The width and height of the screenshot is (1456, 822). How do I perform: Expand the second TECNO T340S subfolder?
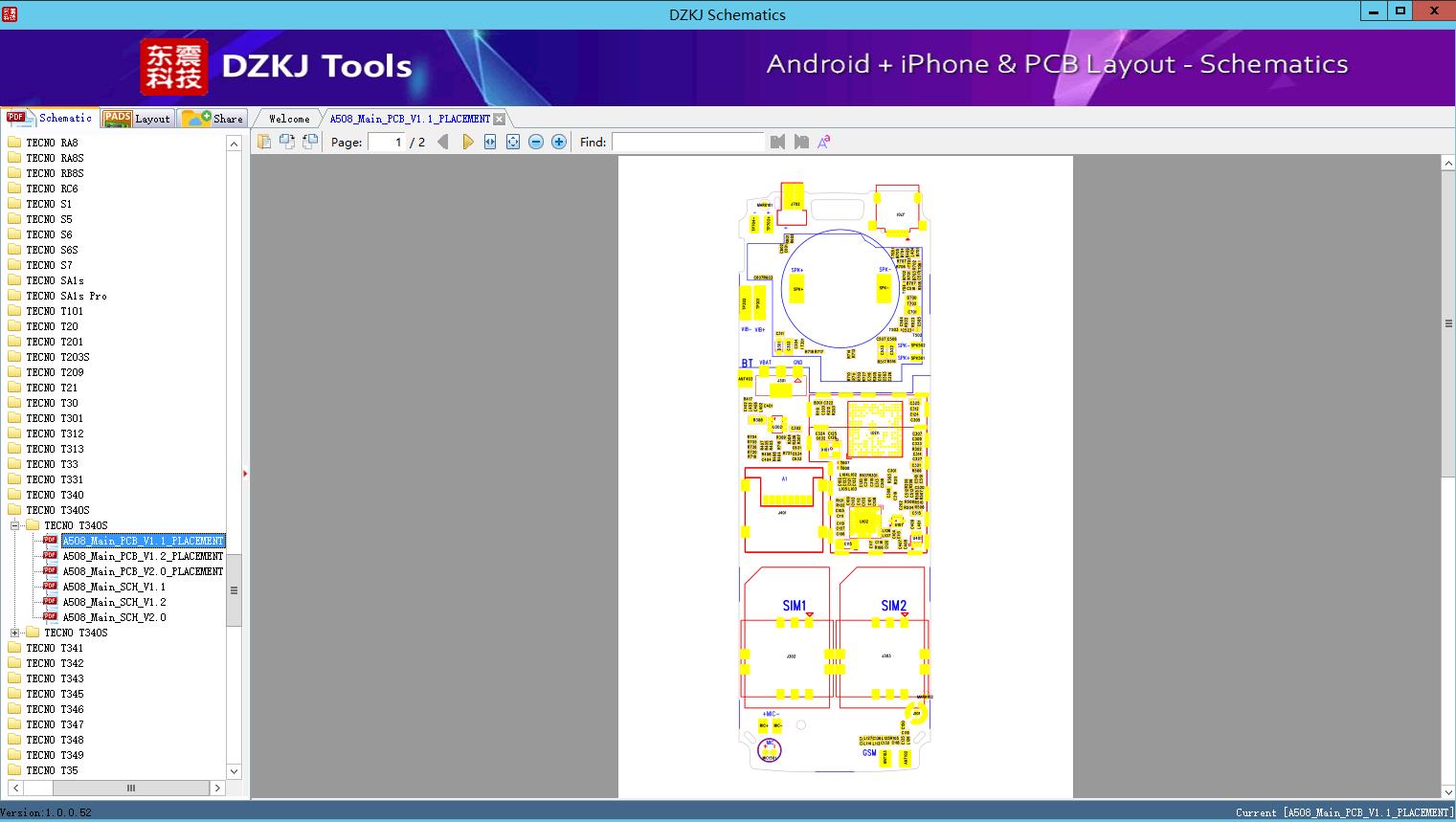(14, 633)
